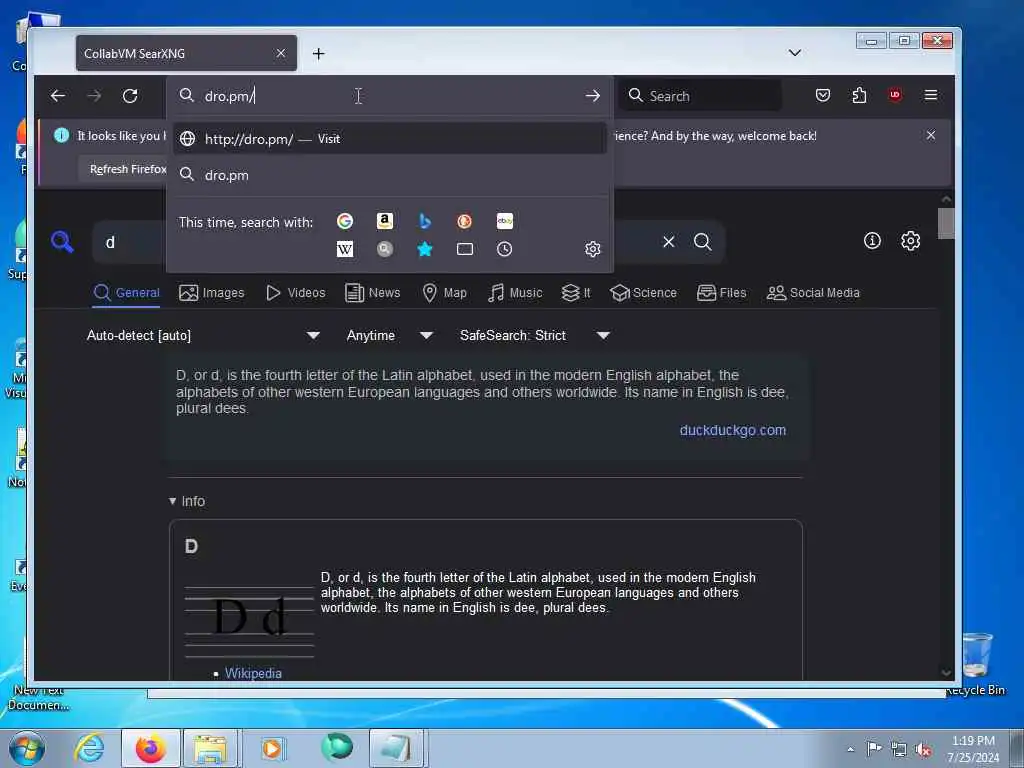Collapse the Info section
1024x768 pixels.
(x=187, y=501)
